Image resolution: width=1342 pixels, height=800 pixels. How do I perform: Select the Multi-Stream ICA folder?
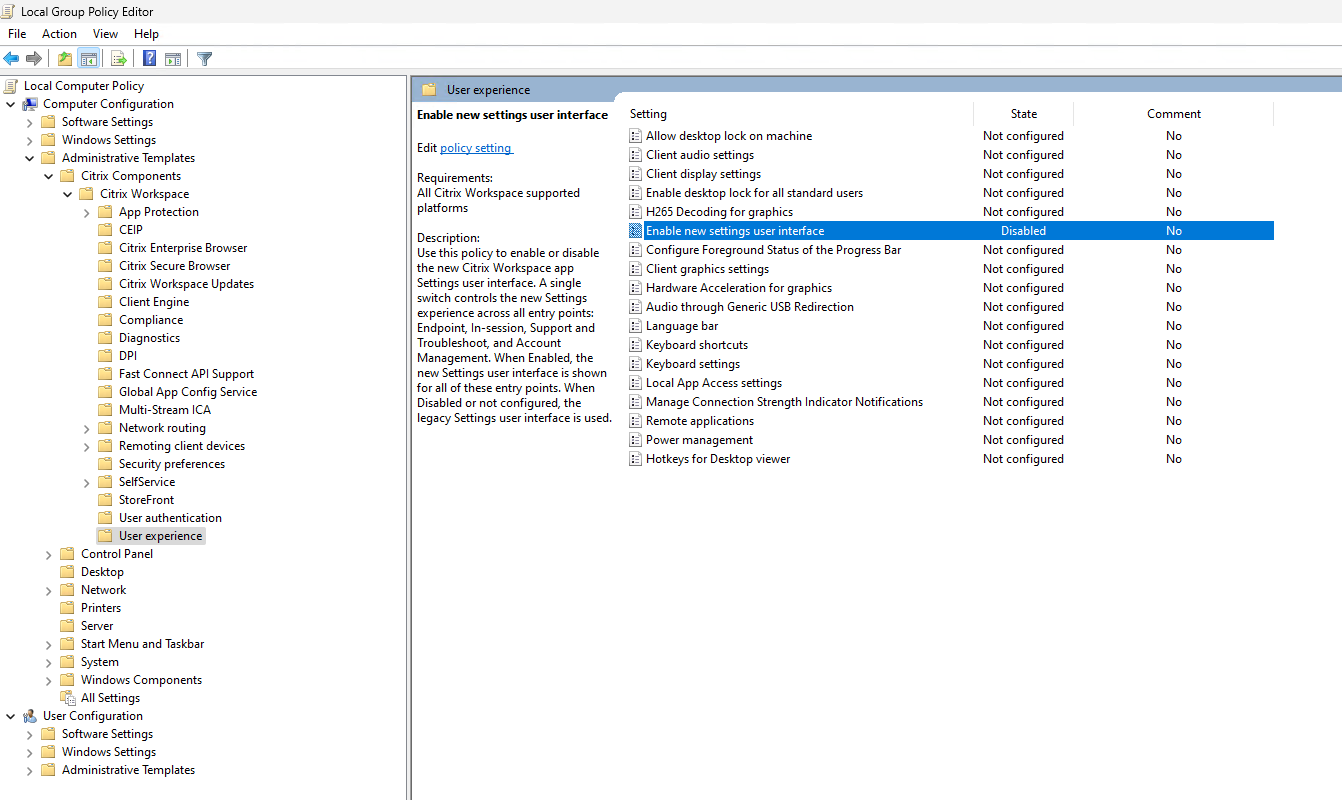tap(165, 410)
